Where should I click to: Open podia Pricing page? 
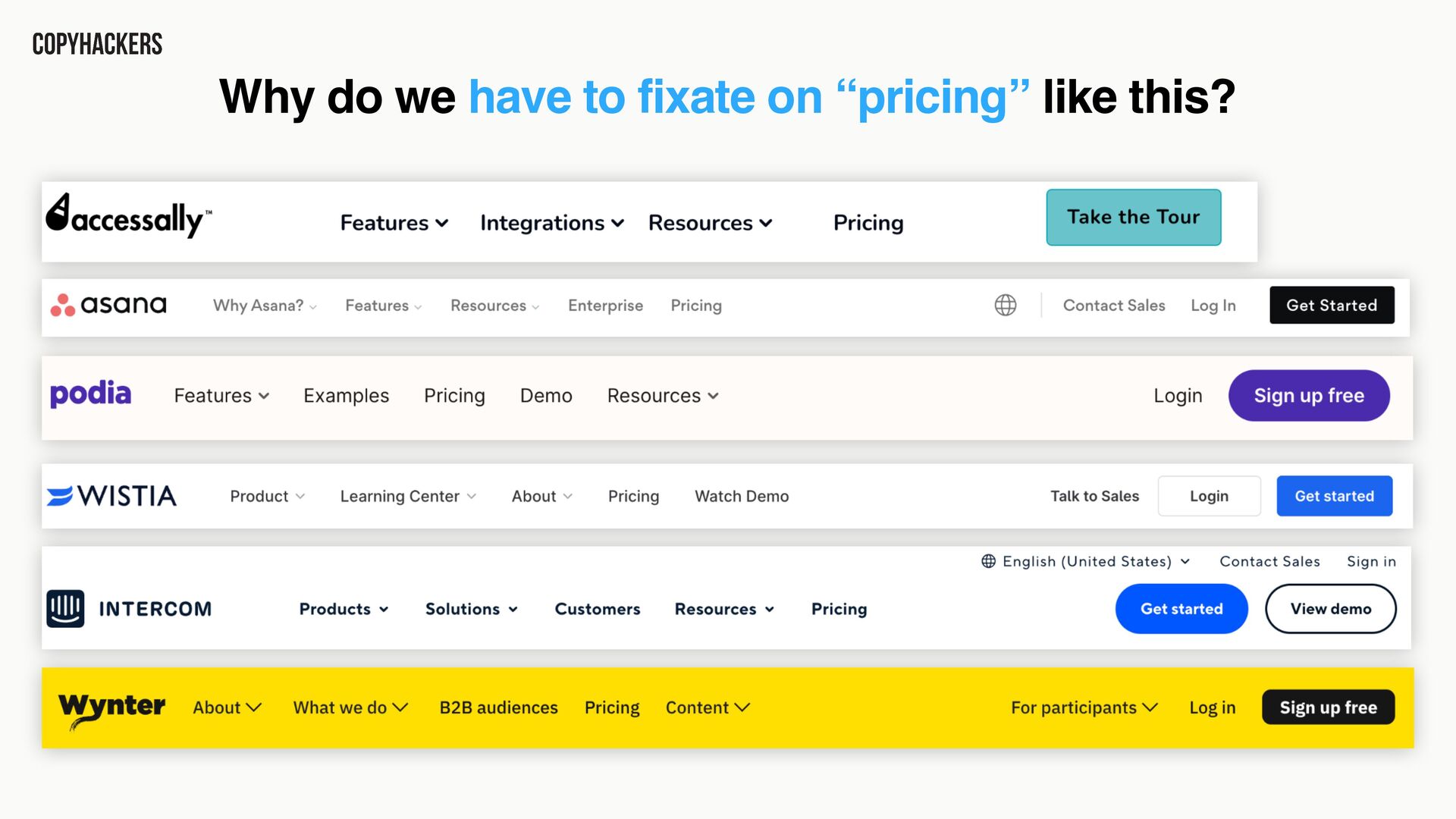coord(454,396)
